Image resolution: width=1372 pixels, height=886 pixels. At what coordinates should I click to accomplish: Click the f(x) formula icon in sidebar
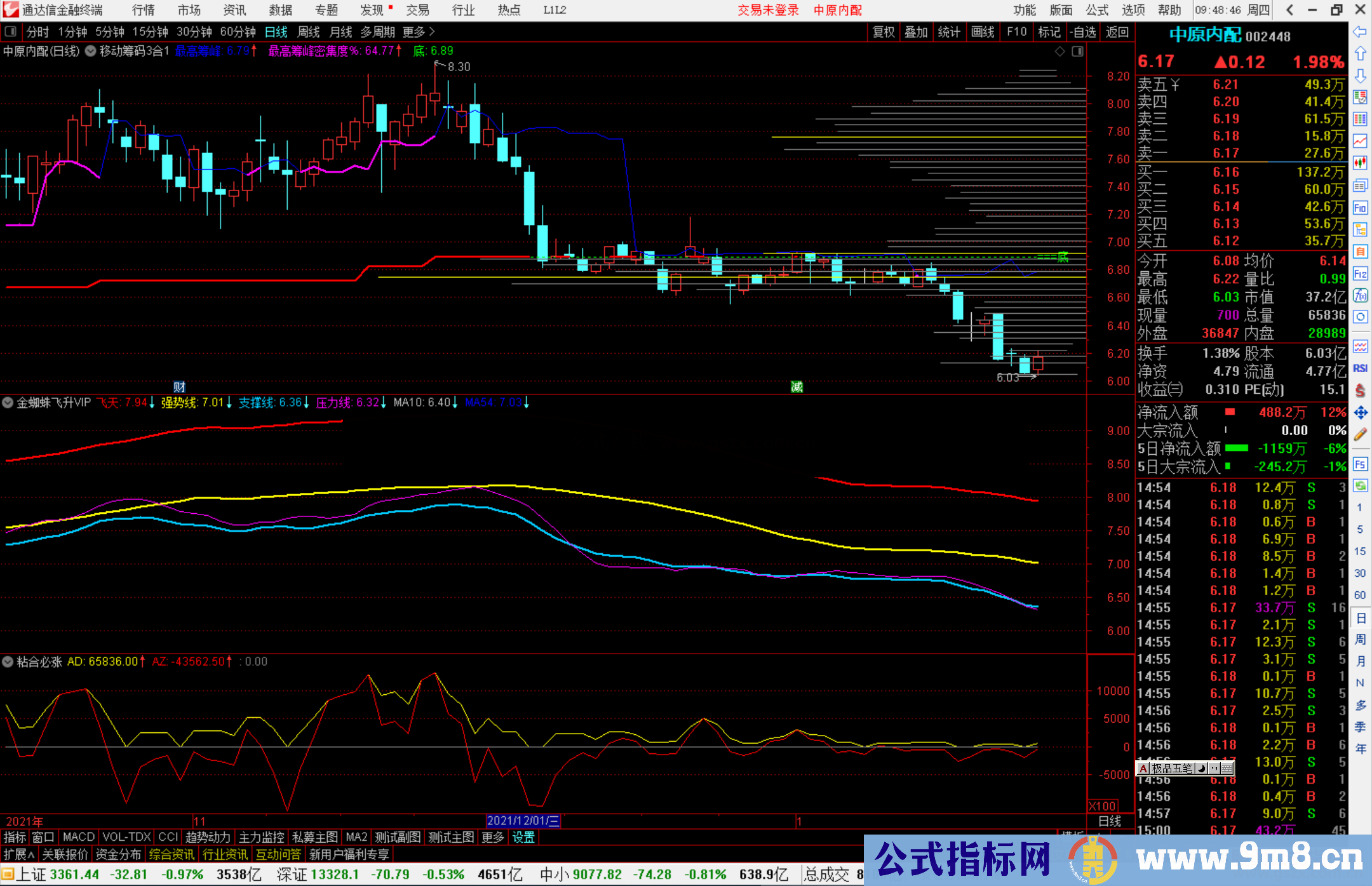(x=1360, y=295)
